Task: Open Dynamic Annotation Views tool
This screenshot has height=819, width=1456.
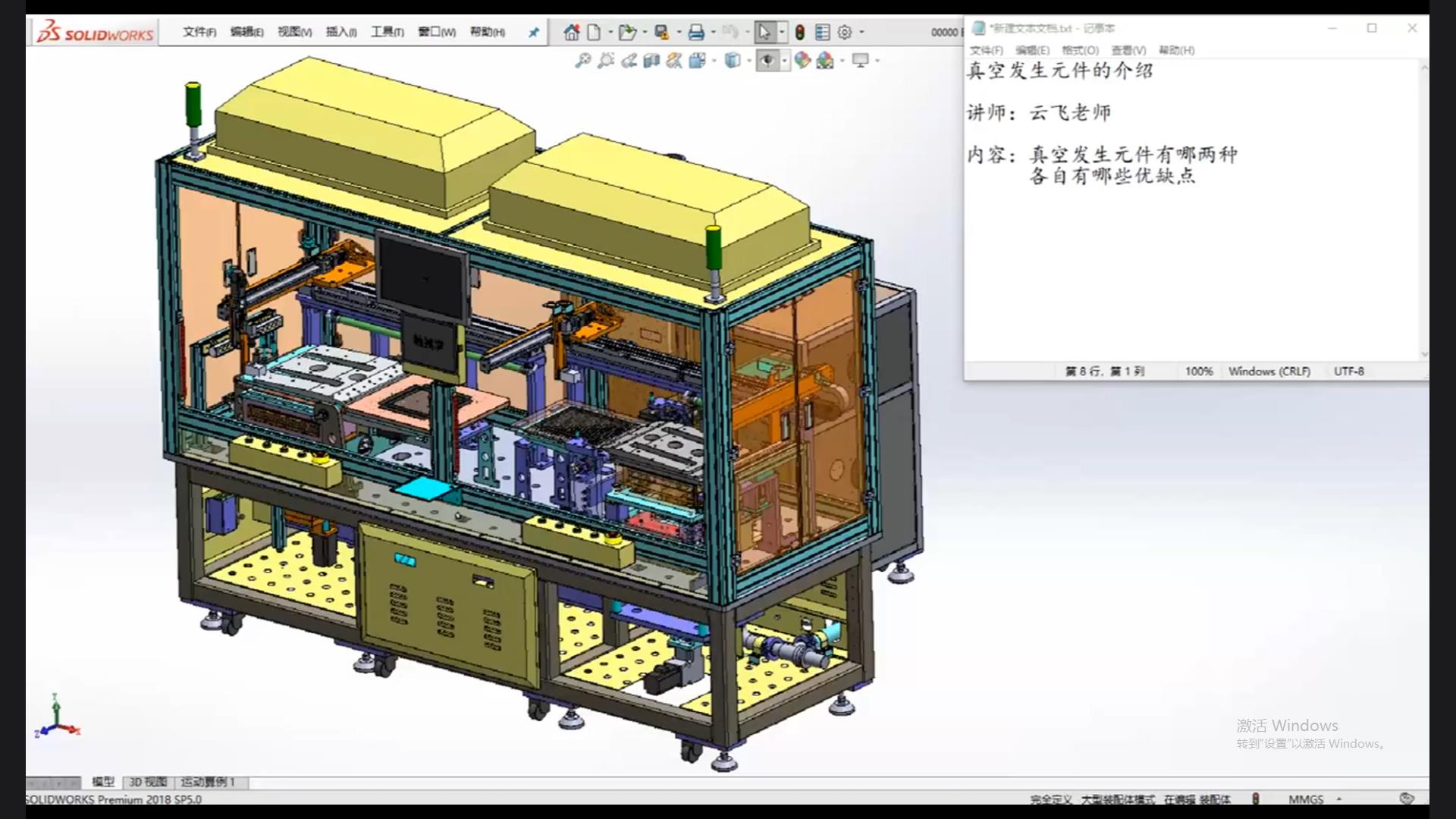Action: click(x=674, y=61)
